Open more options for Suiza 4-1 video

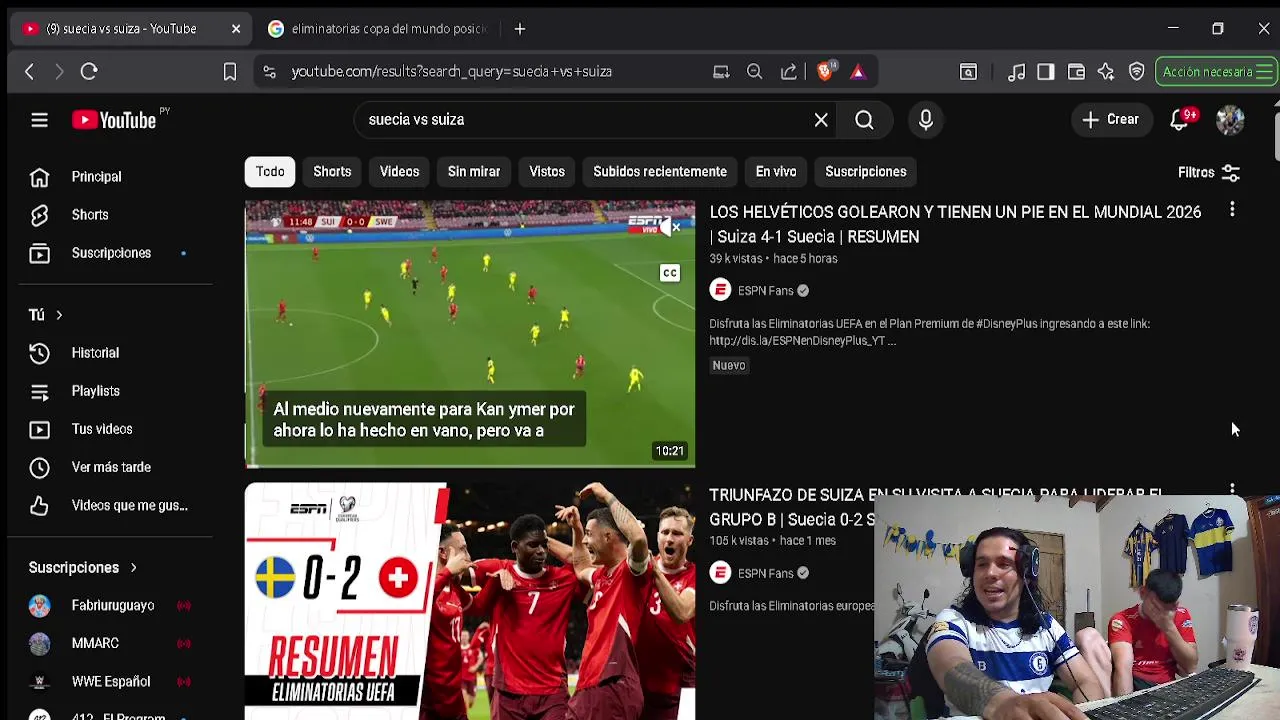pyautogui.click(x=1232, y=210)
